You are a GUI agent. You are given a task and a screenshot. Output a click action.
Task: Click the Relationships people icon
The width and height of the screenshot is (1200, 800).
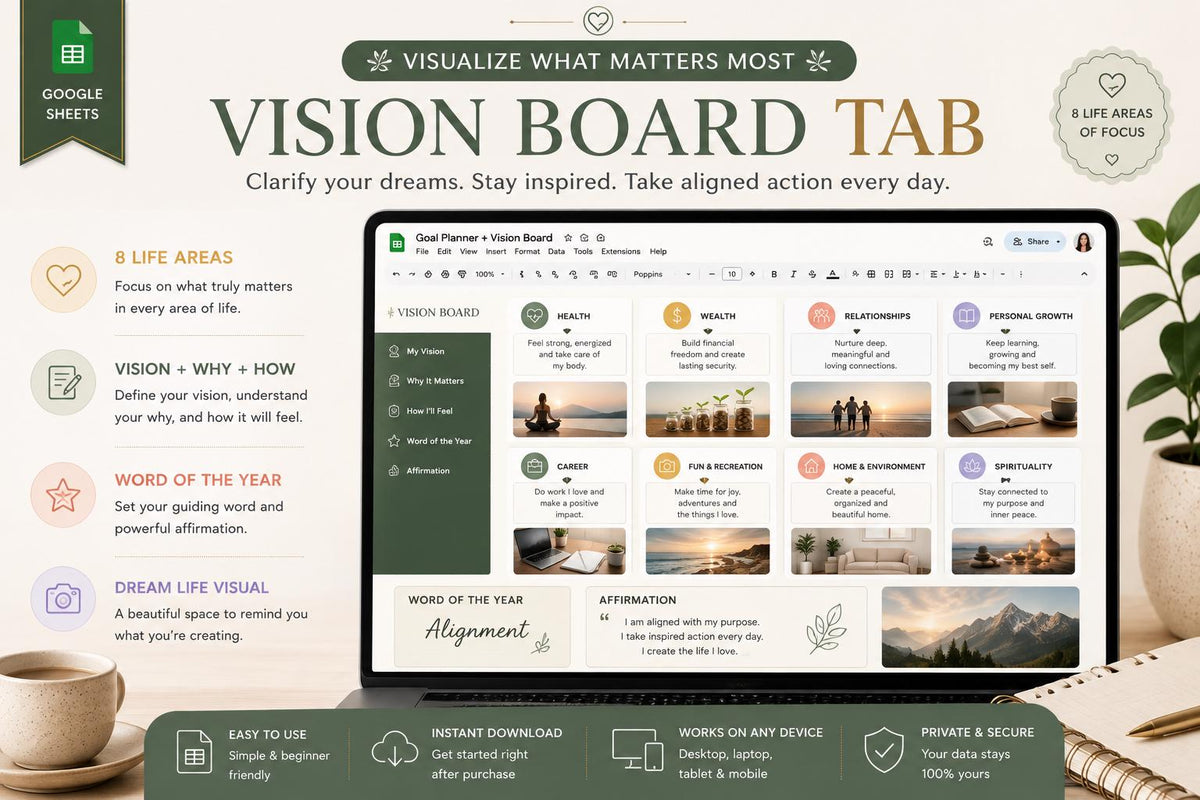coord(822,316)
